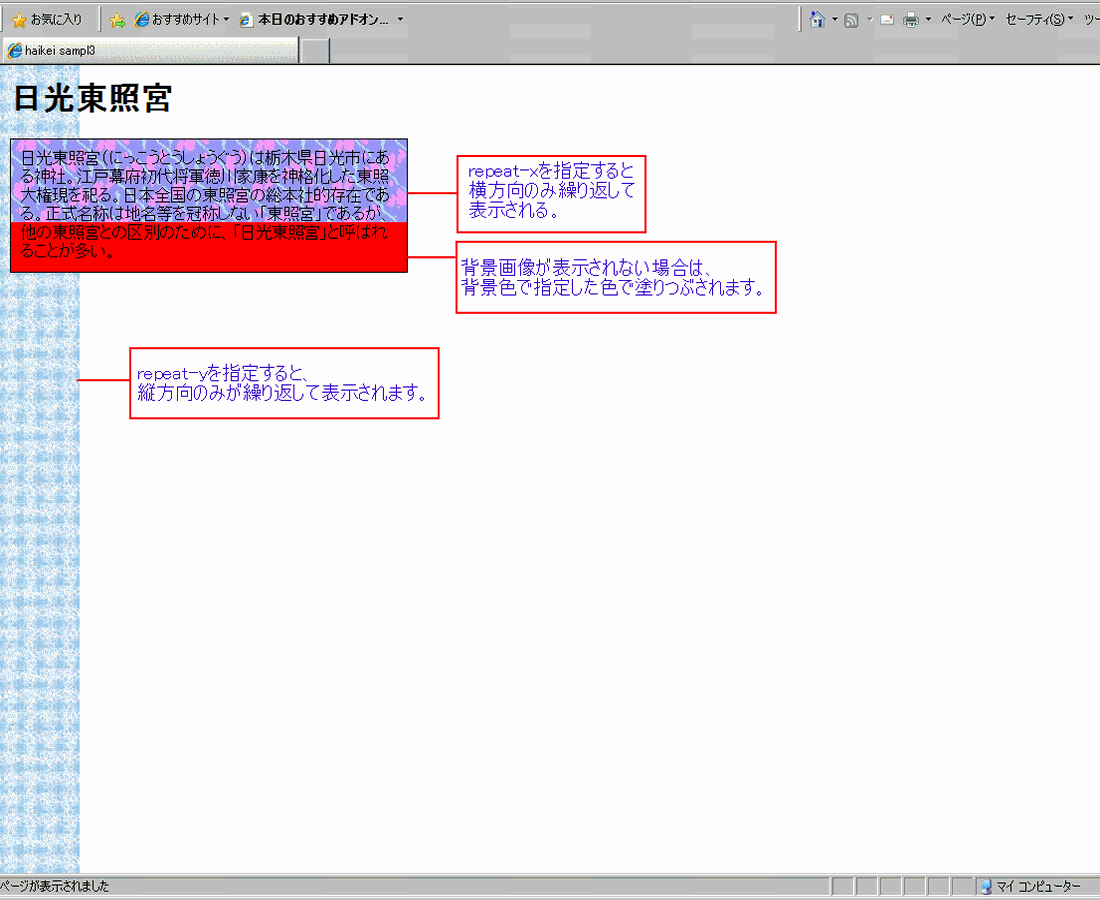The width and height of the screenshot is (1100, 900).
Task: Expand the Home button dropdown arrow
Action: point(835,20)
